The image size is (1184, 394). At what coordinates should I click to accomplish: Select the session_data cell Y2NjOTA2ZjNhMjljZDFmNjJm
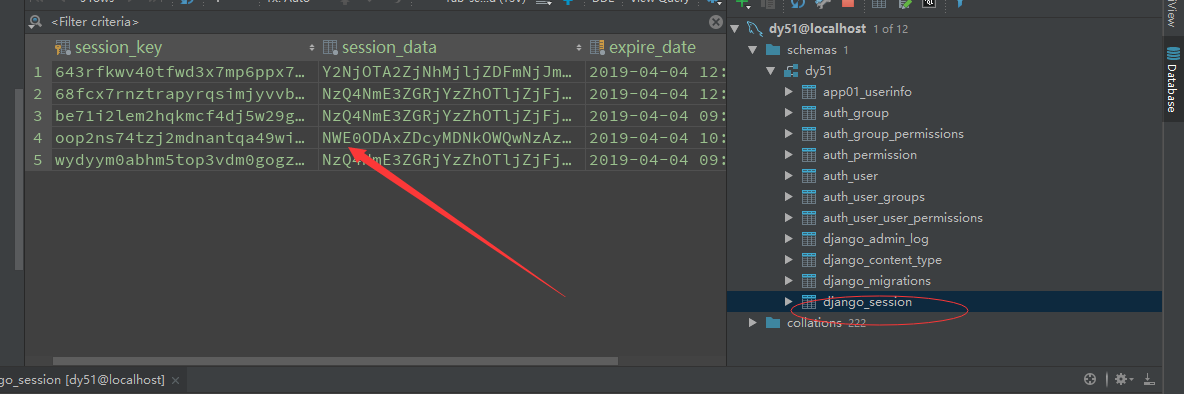(452, 72)
